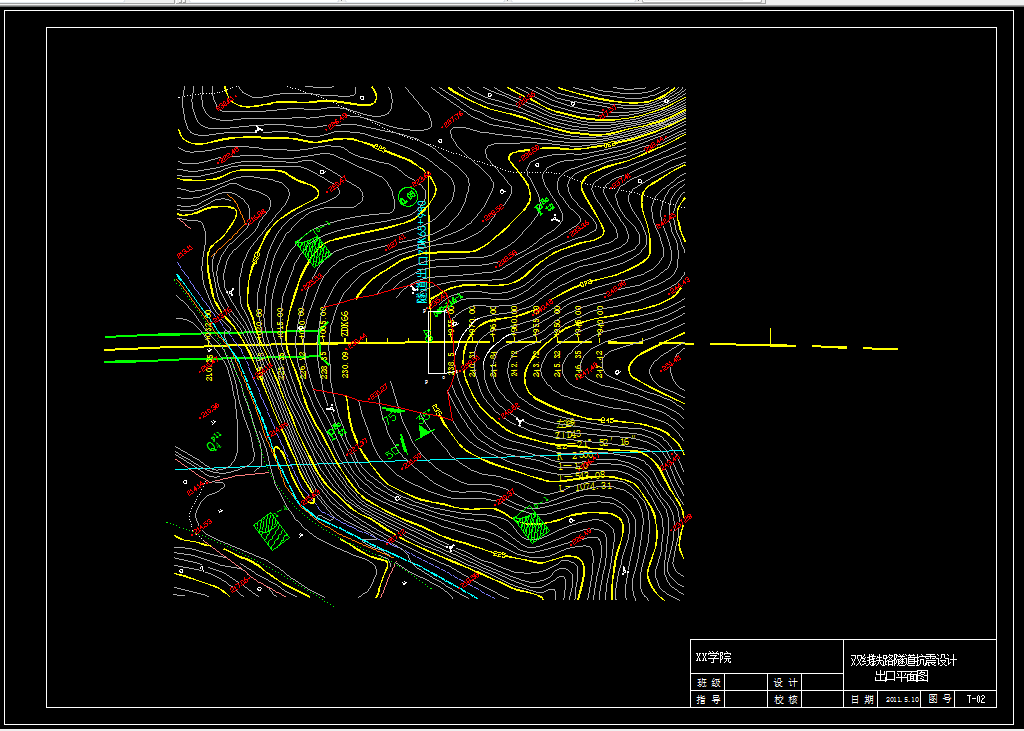Select the green circled symbol near tunnel label
This screenshot has width=1024, height=731.
pos(408,196)
